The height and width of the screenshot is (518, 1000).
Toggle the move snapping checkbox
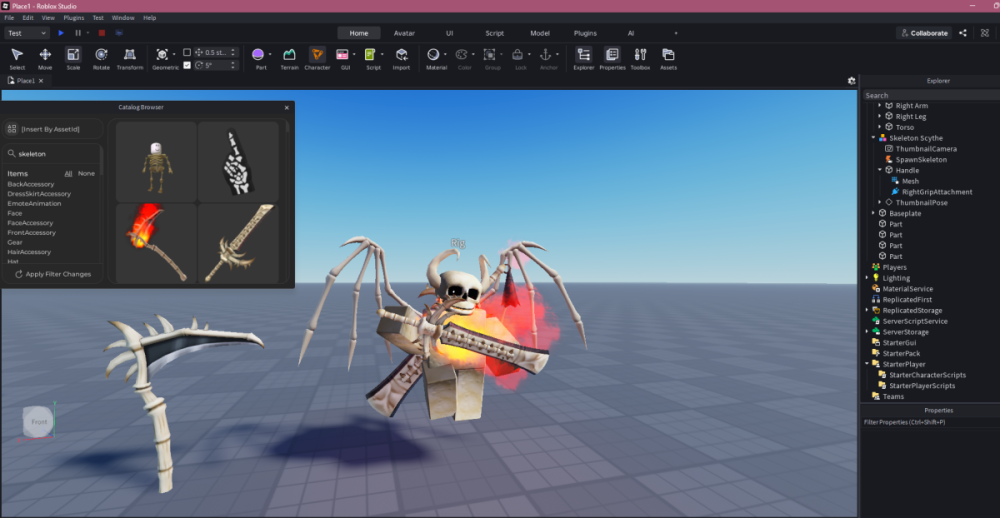(x=187, y=52)
